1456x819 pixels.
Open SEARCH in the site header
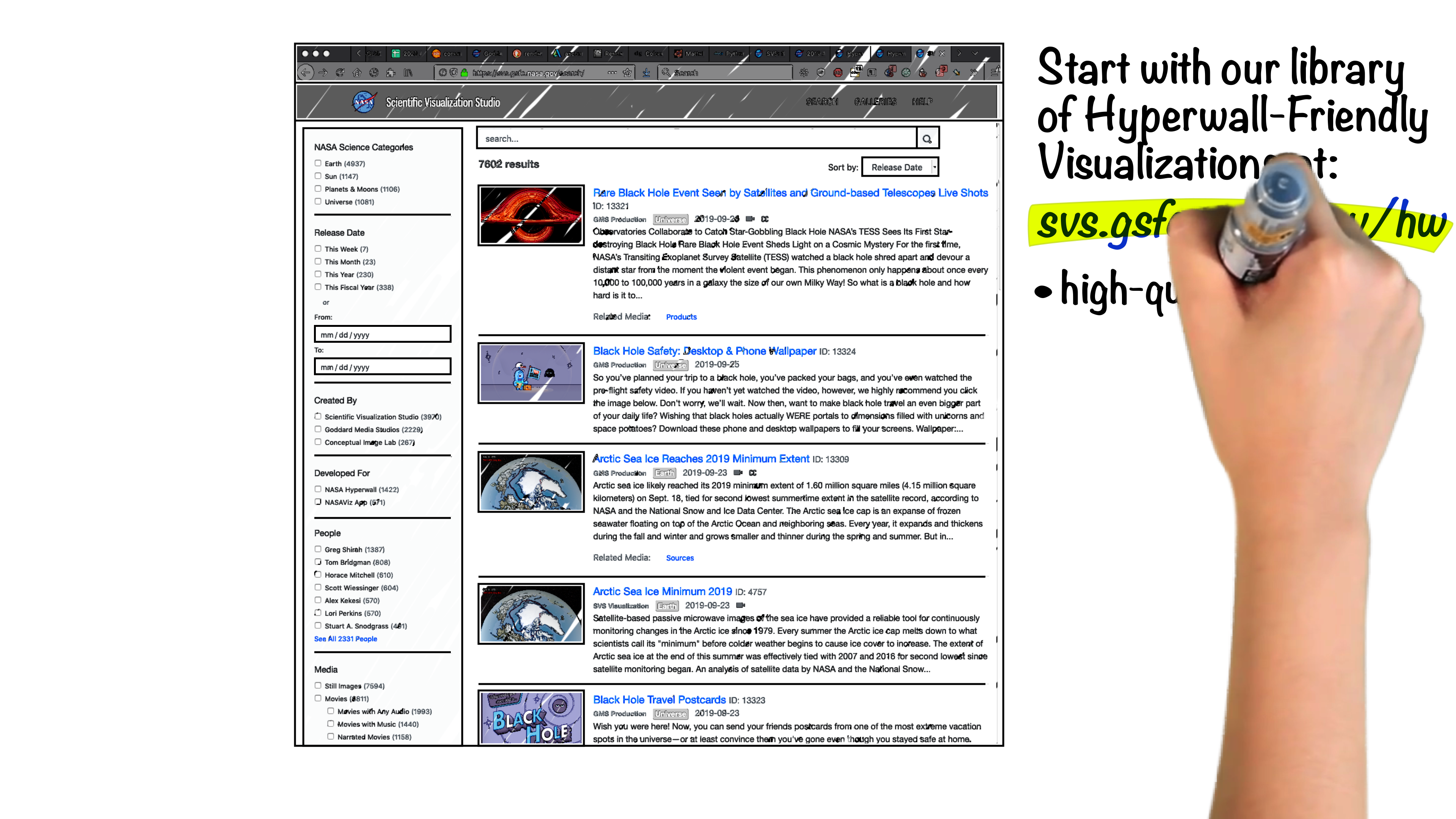click(822, 102)
